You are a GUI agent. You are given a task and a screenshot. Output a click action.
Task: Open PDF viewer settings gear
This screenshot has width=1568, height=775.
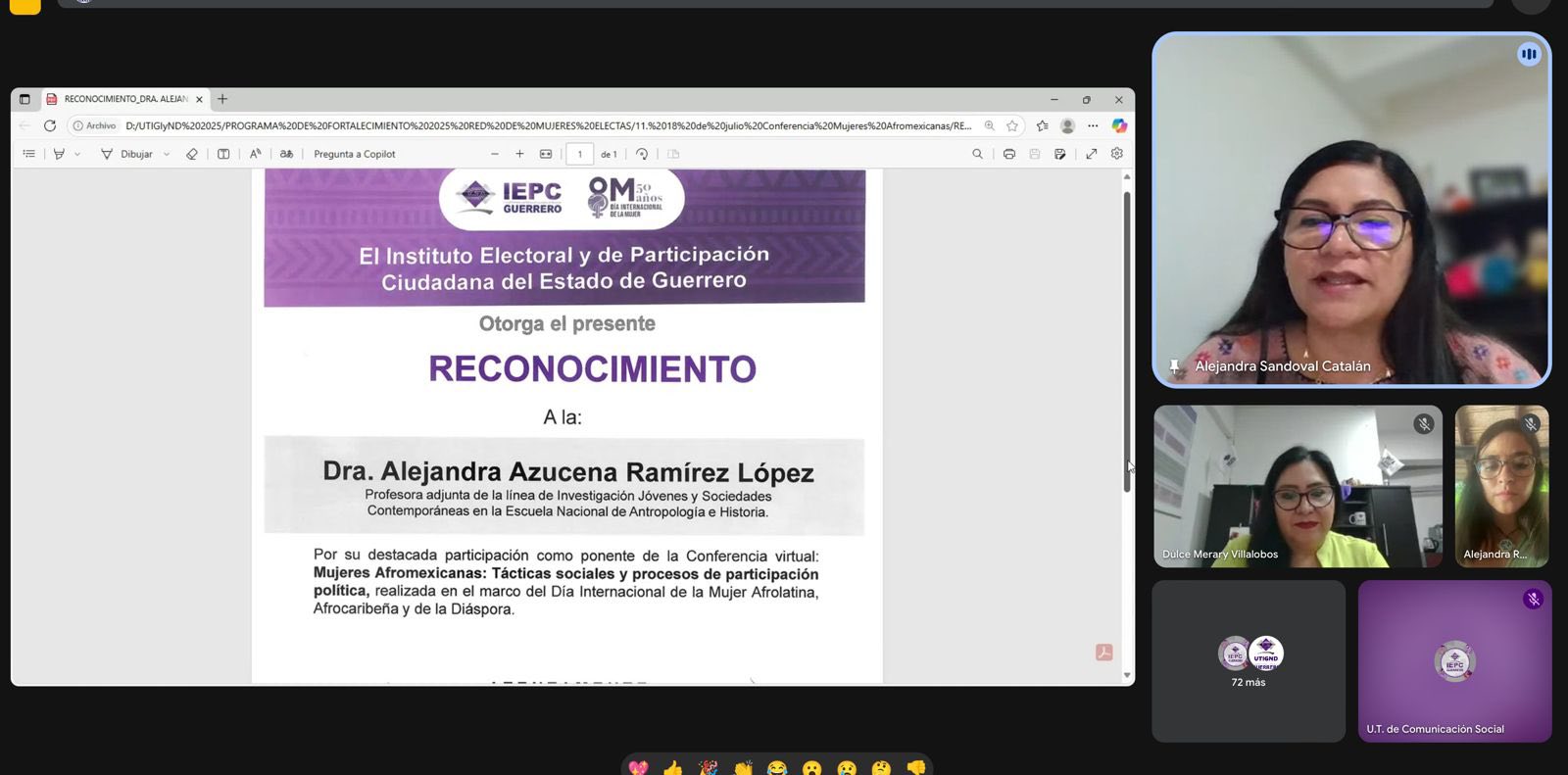(1116, 154)
